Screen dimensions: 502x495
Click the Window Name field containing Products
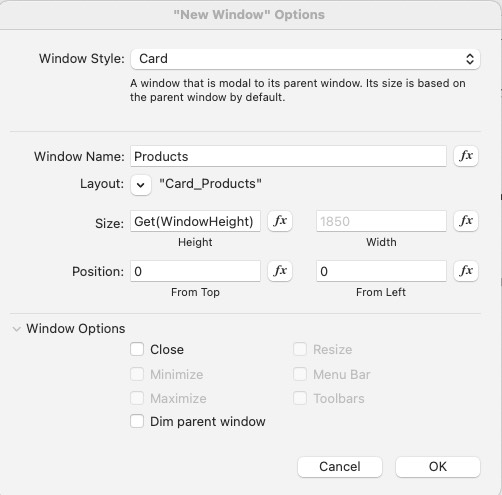tap(288, 156)
